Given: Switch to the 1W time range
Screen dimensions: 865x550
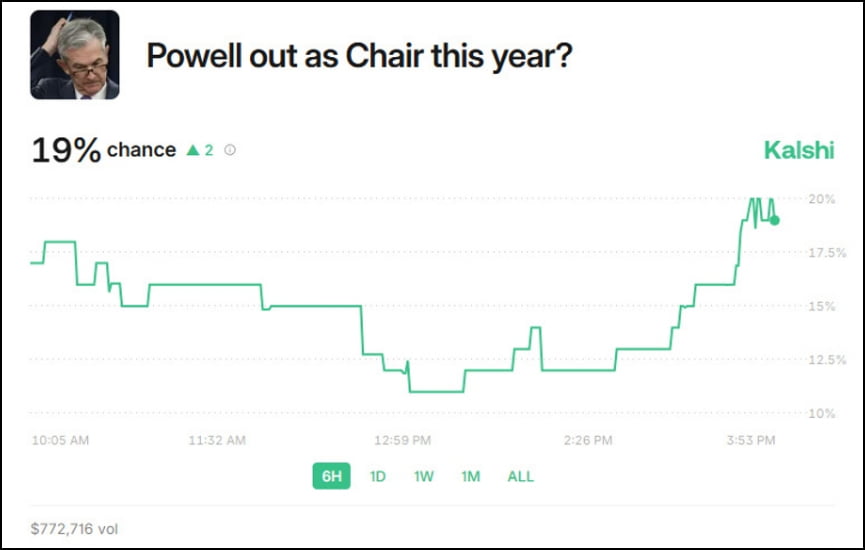Looking at the screenshot, I should (424, 476).
